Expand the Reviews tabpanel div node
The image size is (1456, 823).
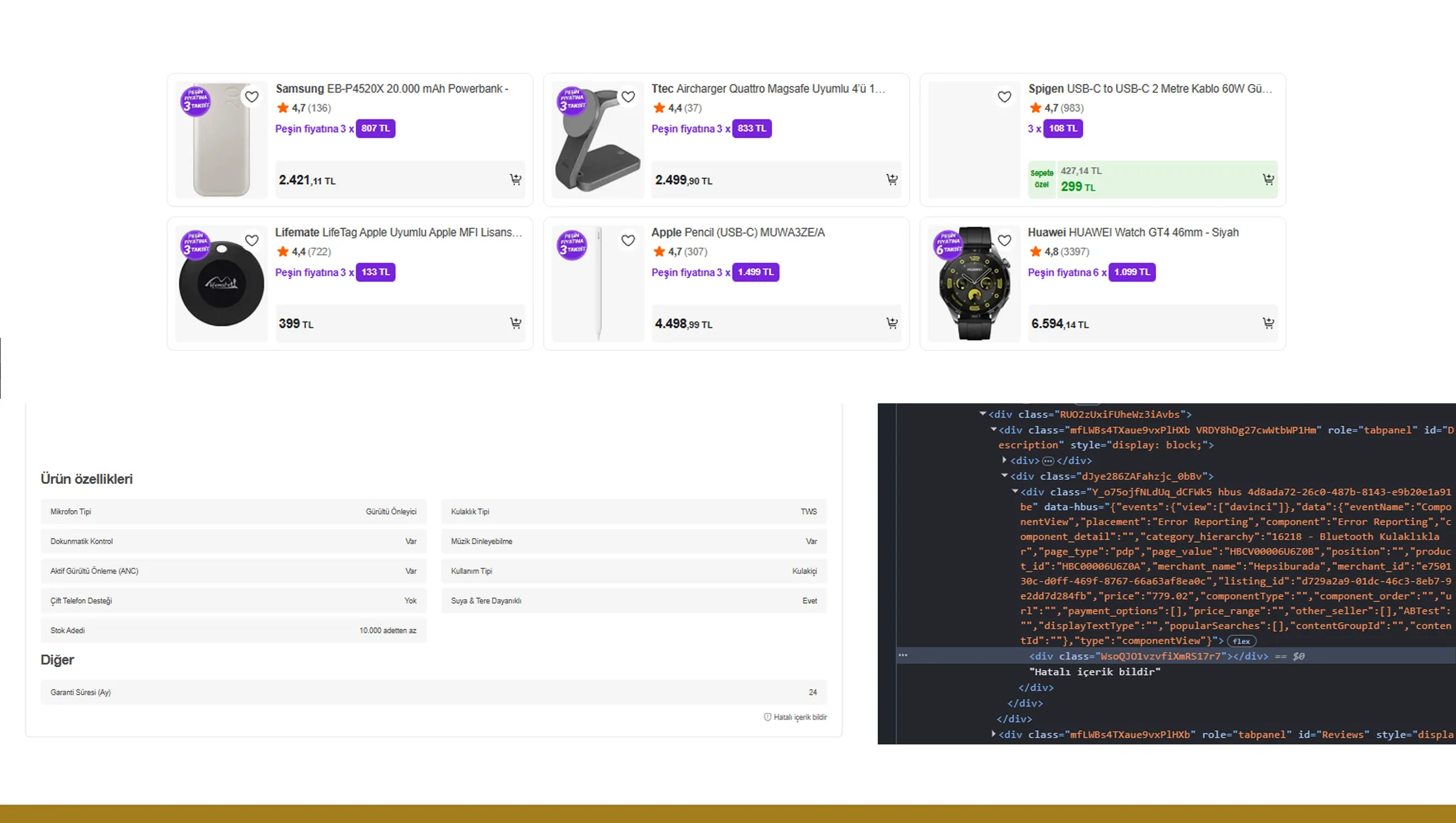(994, 734)
